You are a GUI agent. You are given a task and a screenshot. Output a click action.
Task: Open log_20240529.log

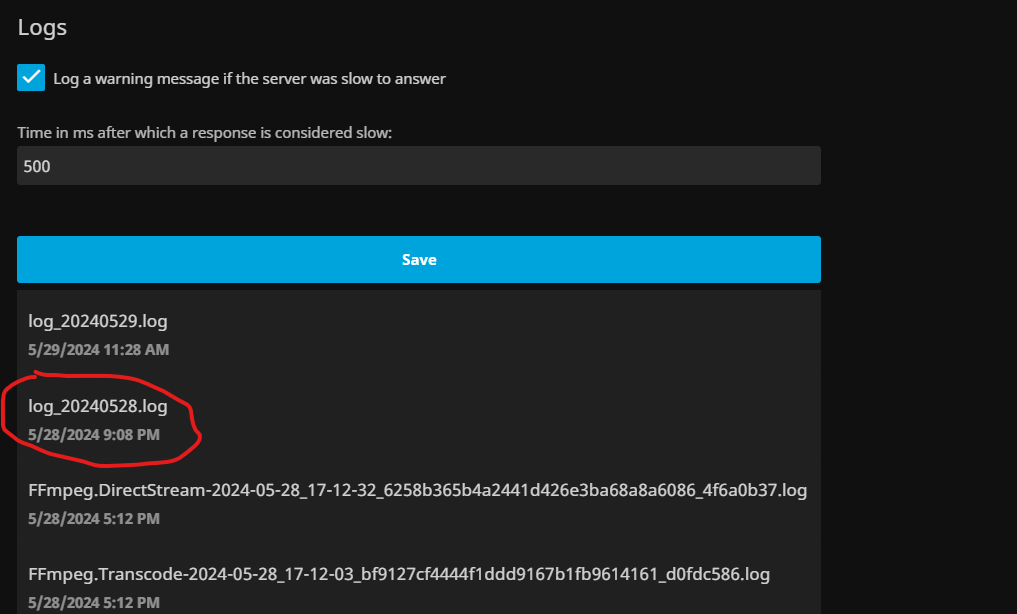[97, 322]
